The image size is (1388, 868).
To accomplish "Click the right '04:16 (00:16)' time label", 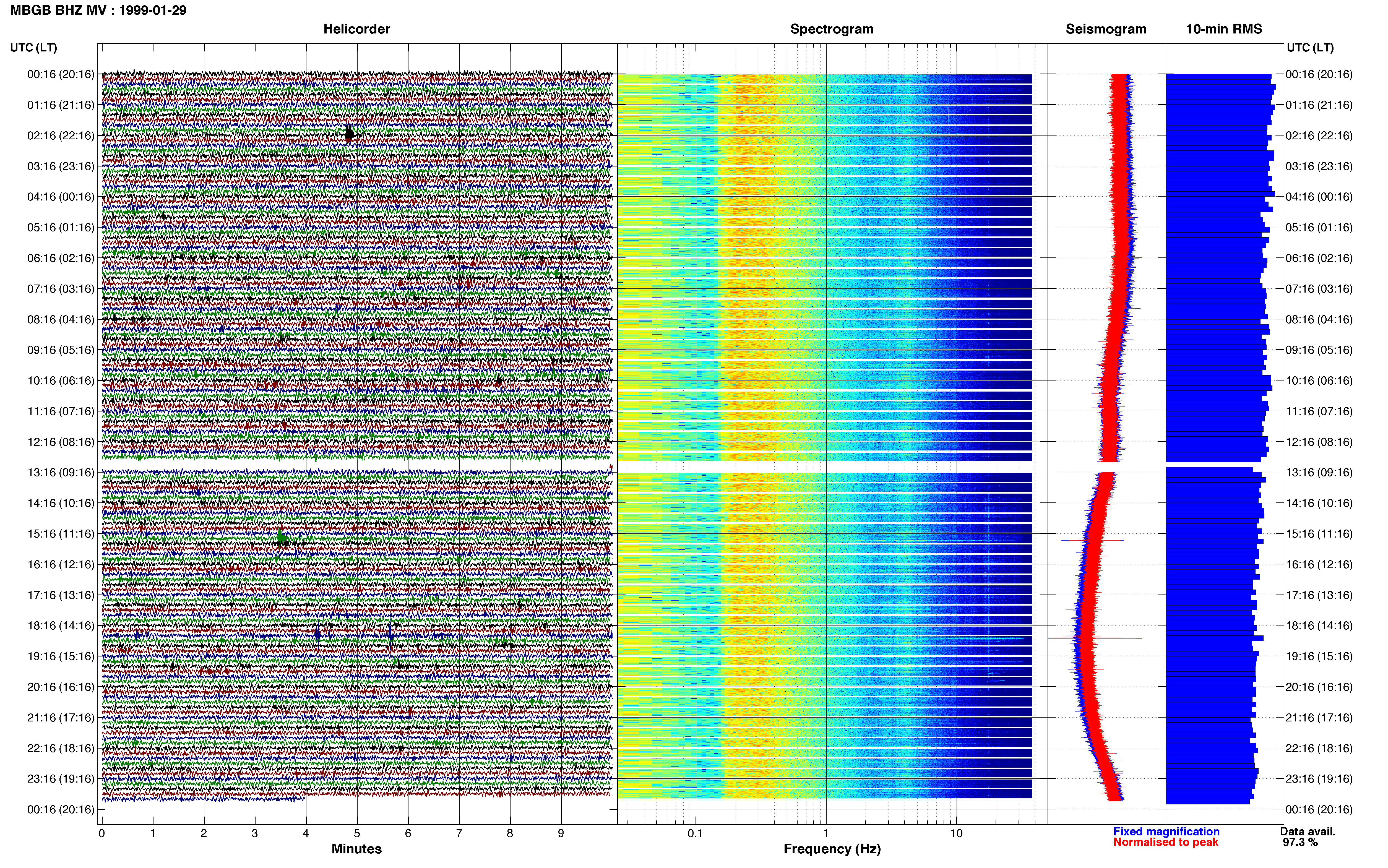I will (x=1319, y=197).
